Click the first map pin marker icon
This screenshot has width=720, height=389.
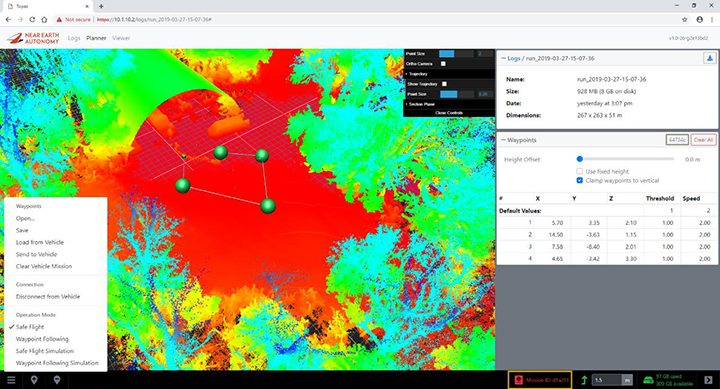(34, 380)
